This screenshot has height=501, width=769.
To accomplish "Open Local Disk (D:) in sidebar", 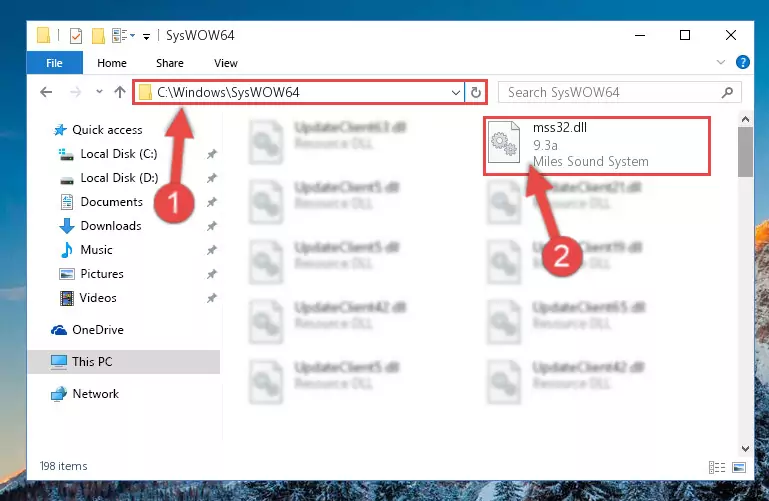I will point(119,178).
